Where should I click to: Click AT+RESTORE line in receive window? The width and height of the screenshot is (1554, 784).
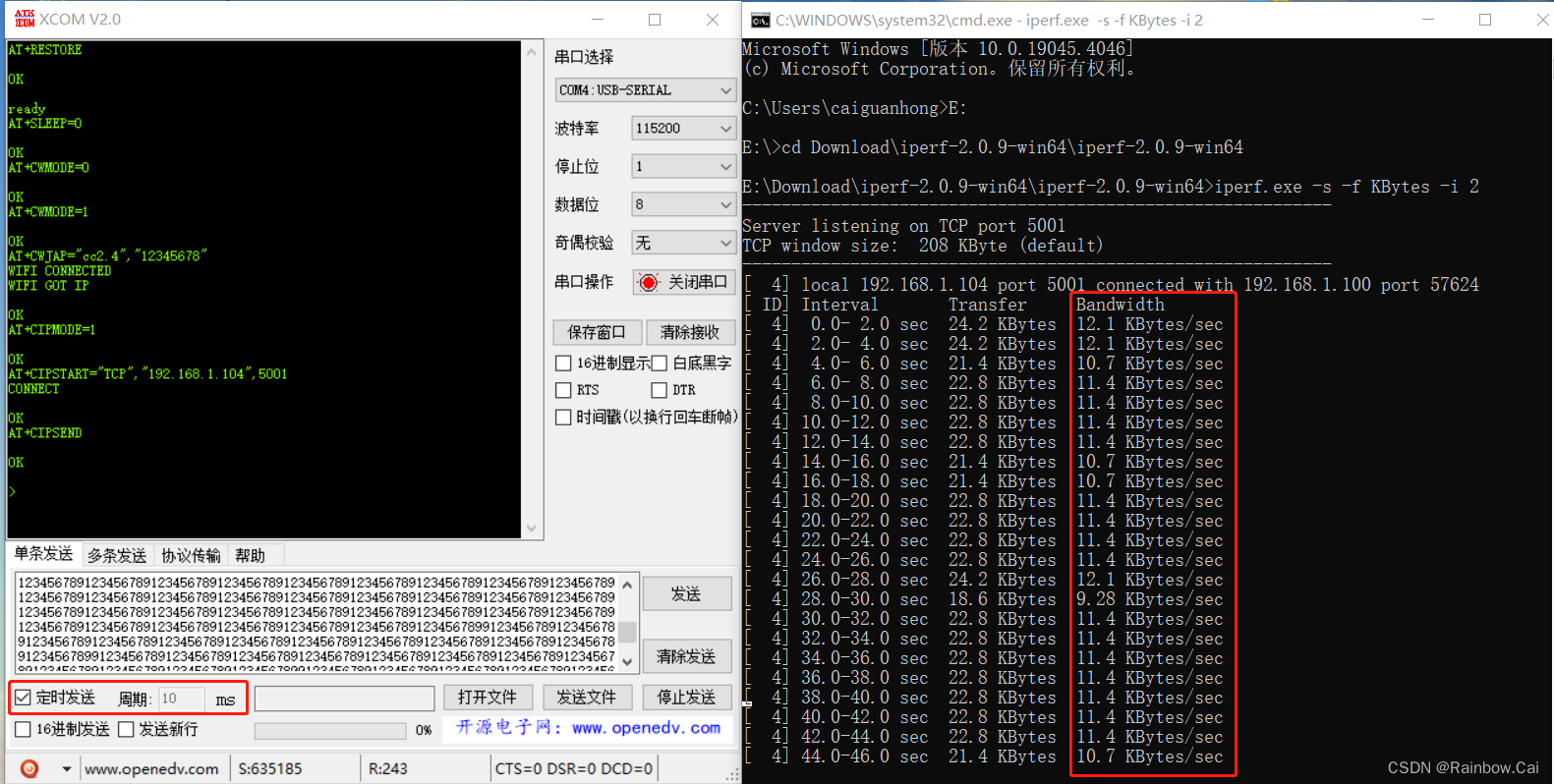pos(45,50)
